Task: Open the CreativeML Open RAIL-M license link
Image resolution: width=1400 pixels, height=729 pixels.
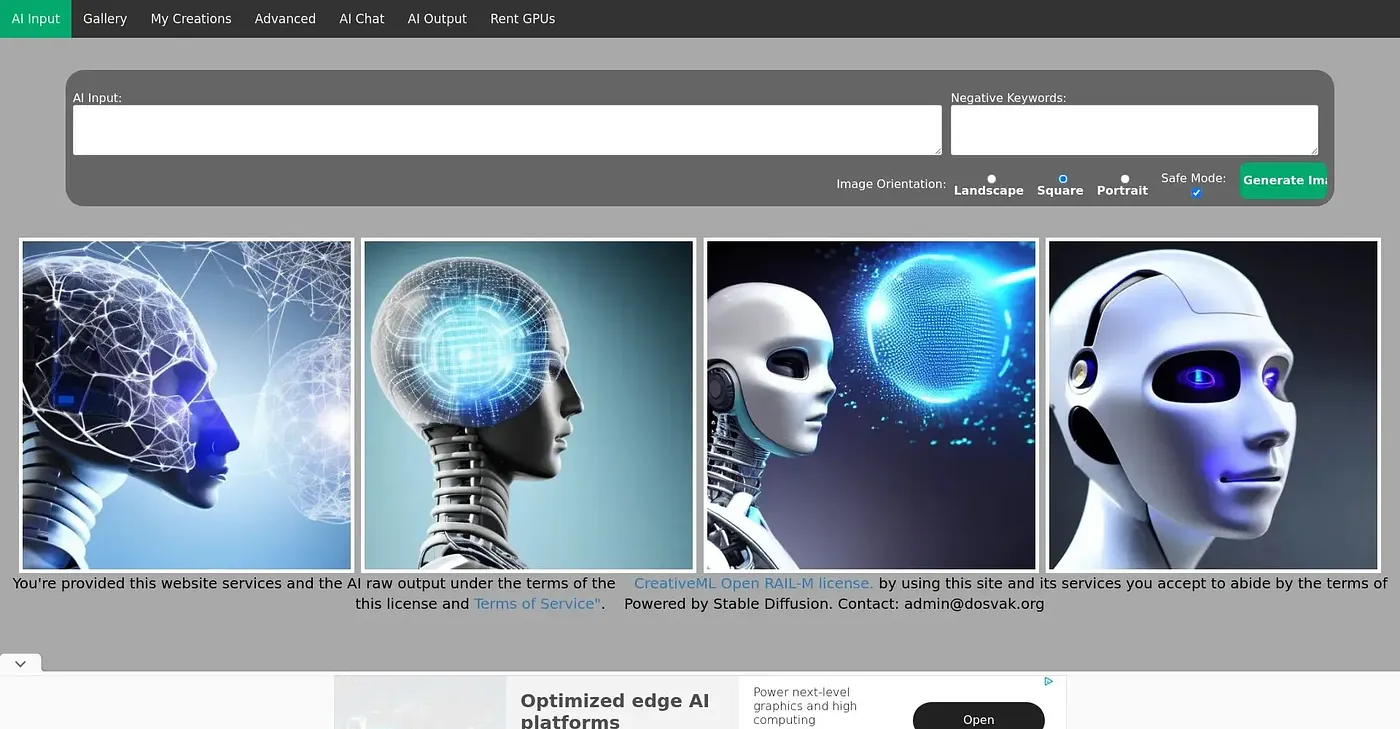Action: pos(754,583)
